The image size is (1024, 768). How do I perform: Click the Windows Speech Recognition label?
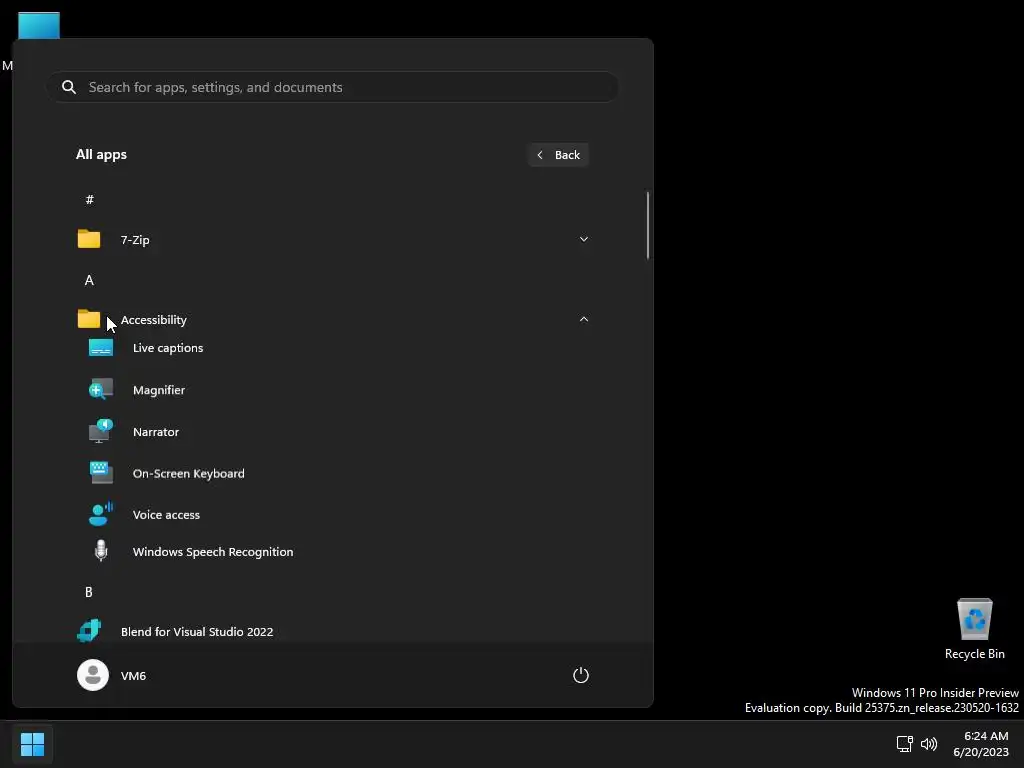click(213, 552)
